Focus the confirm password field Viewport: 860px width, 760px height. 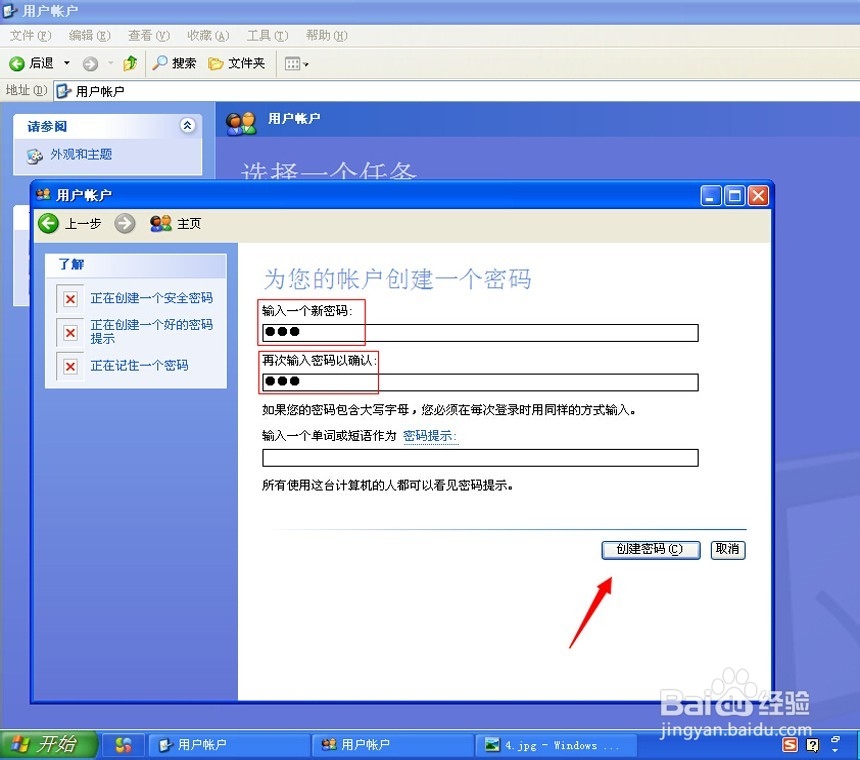tap(480, 382)
